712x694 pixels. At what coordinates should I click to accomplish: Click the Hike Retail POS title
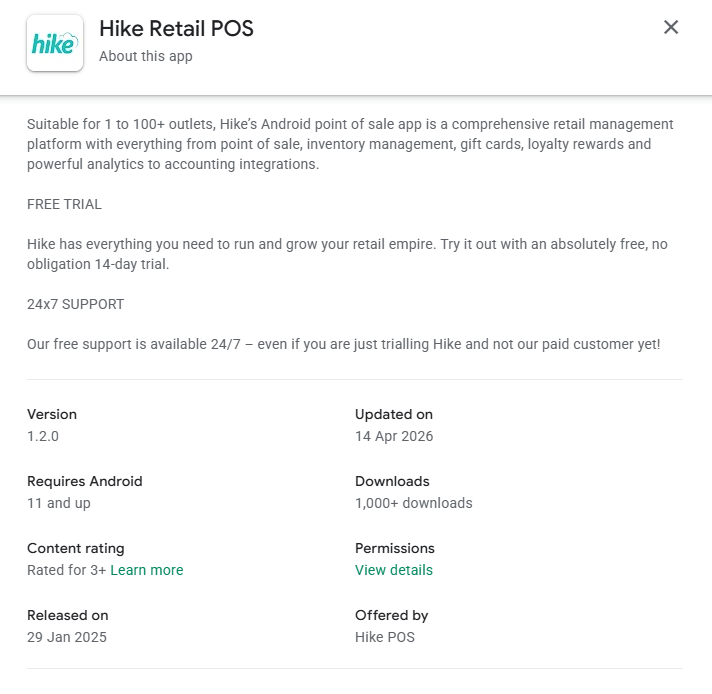tap(176, 29)
